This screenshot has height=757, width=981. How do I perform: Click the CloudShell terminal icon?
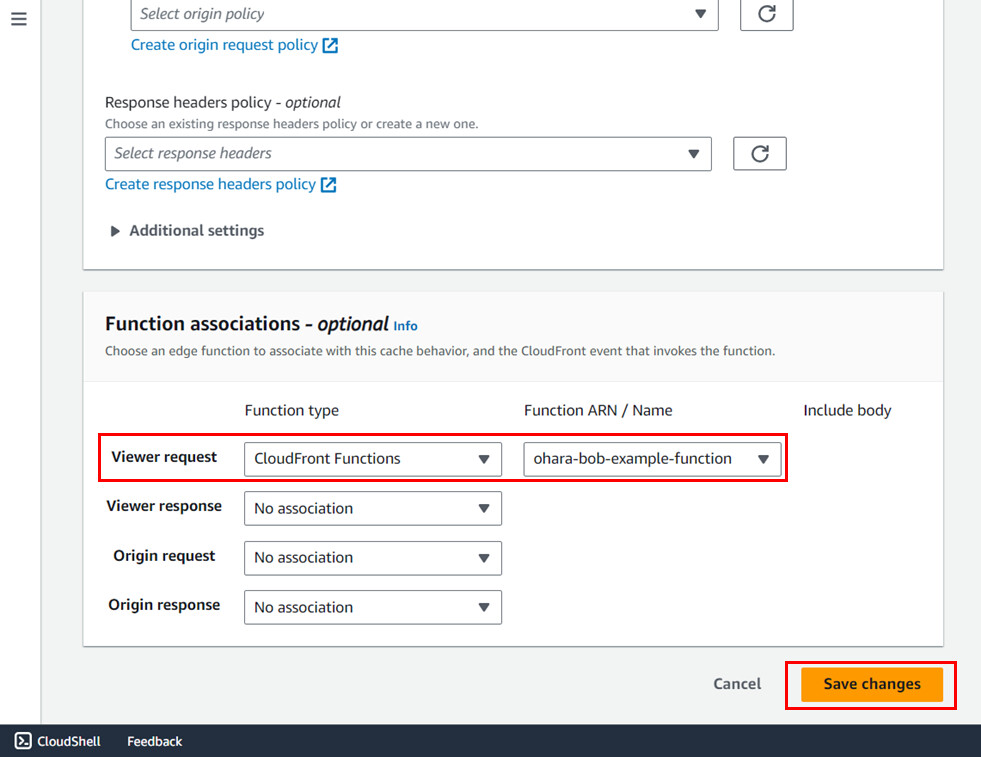tap(23, 741)
